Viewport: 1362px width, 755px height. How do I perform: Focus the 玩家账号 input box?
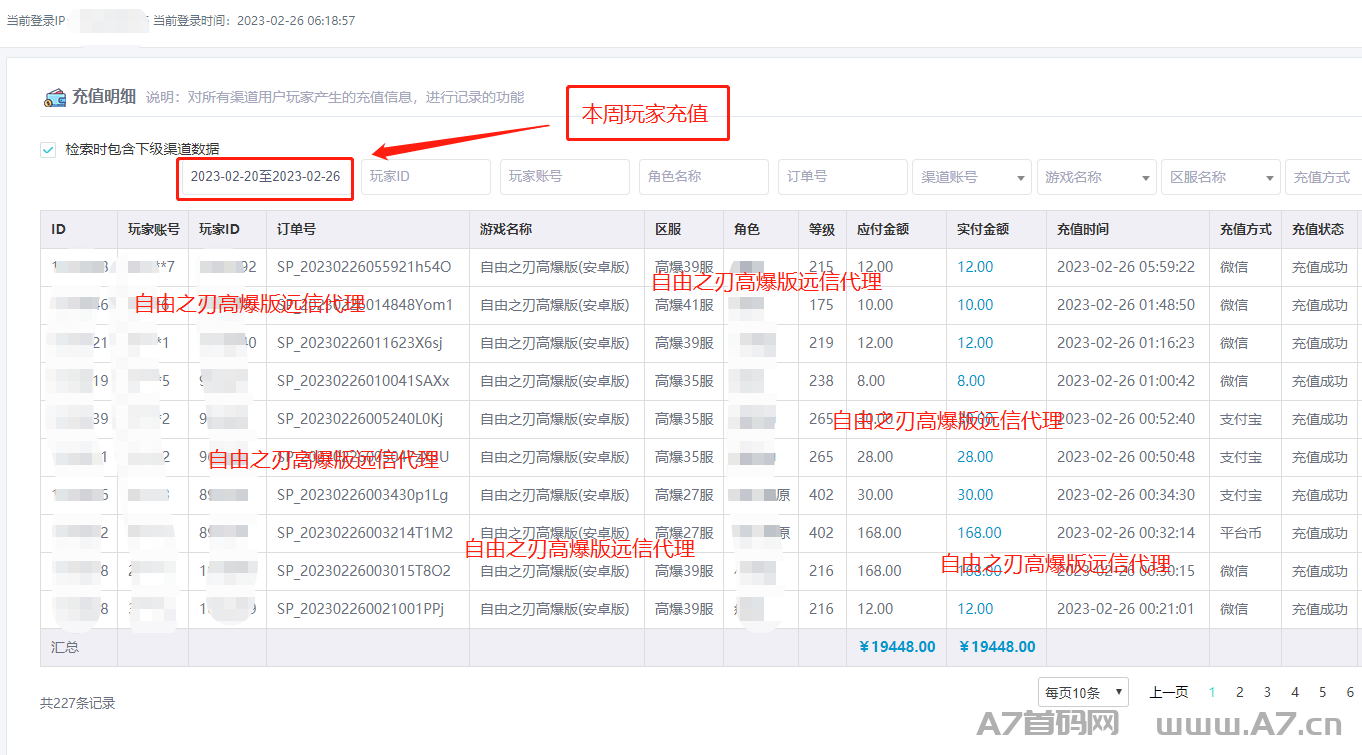[x=564, y=177]
